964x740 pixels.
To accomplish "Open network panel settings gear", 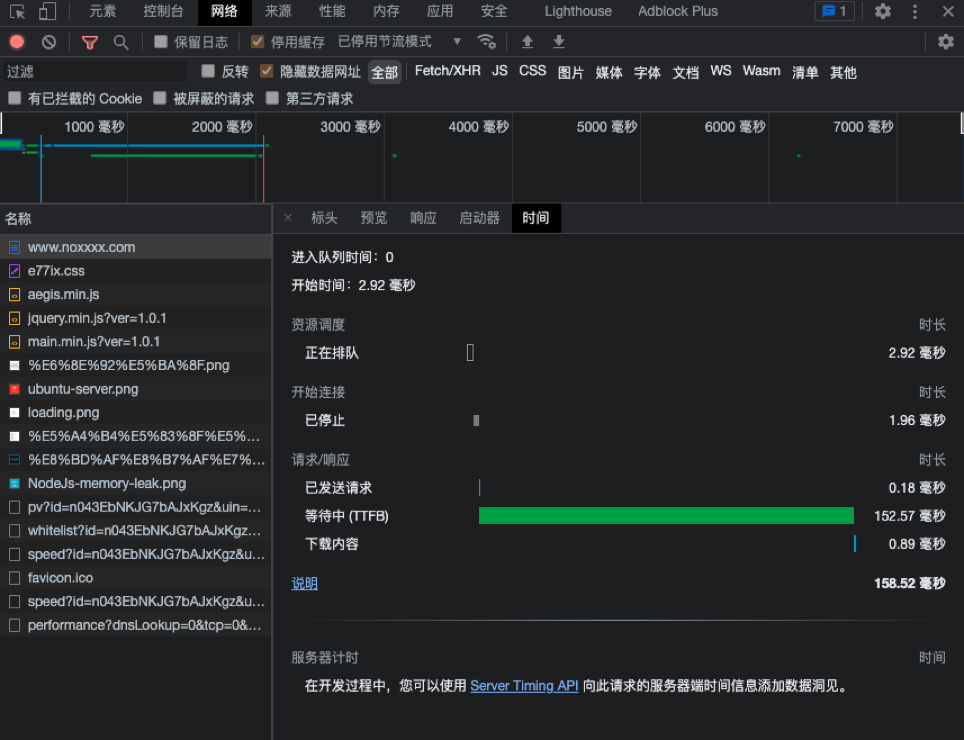I will coord(946,42).
